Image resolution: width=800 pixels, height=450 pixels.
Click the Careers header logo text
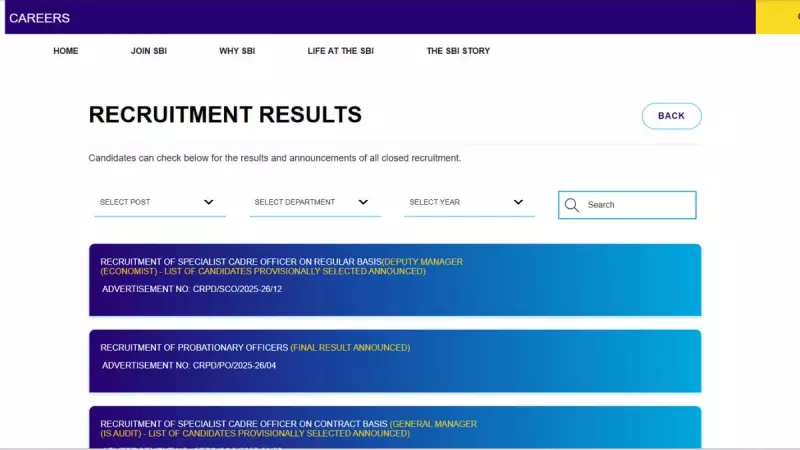39,18
